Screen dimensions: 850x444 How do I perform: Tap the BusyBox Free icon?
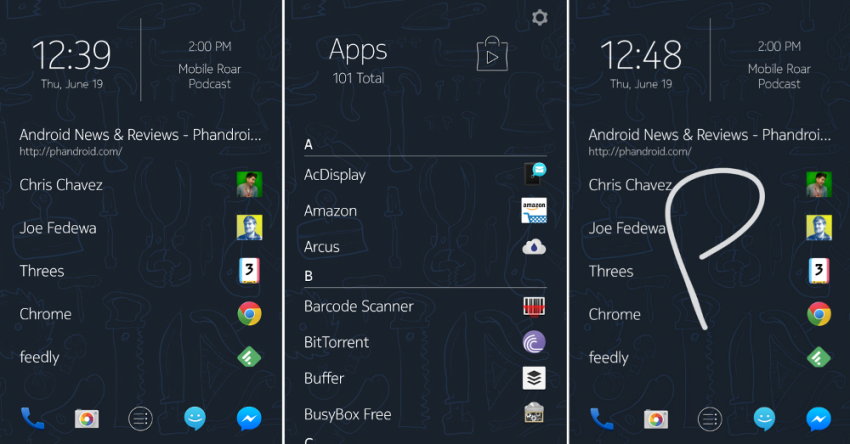pyautogui.click(x=534, y=413)
